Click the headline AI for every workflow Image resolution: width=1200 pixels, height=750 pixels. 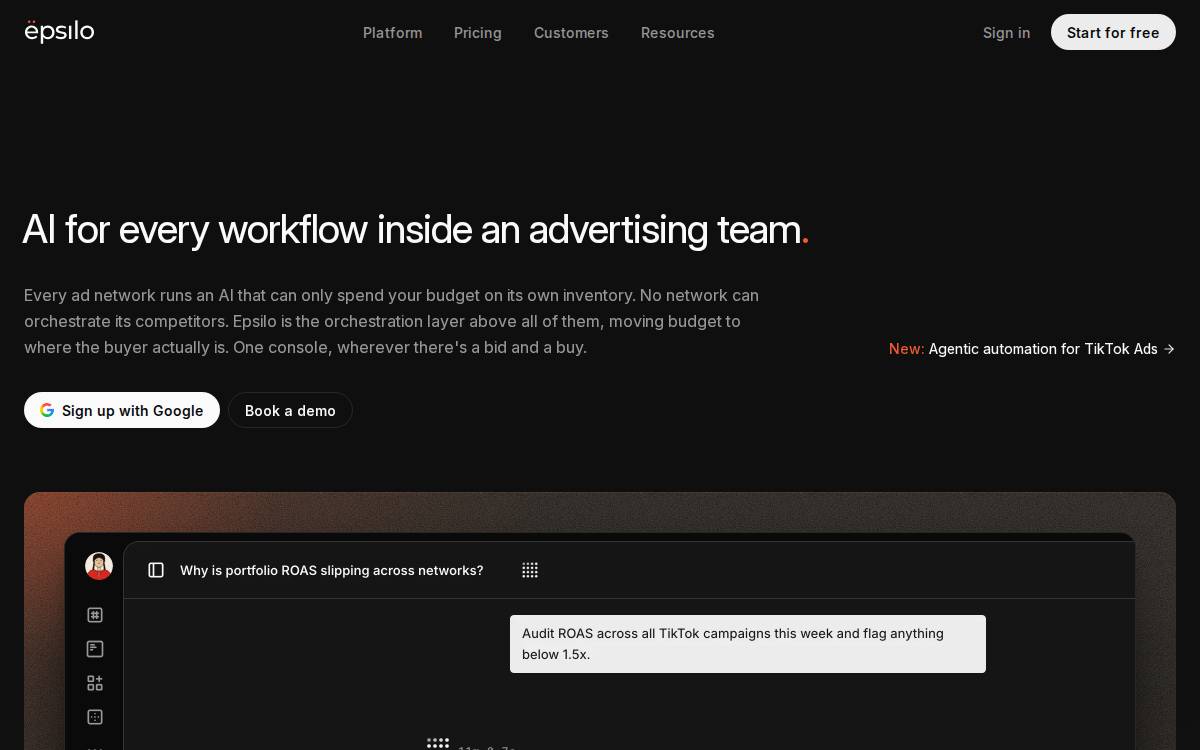pos(416,230)
